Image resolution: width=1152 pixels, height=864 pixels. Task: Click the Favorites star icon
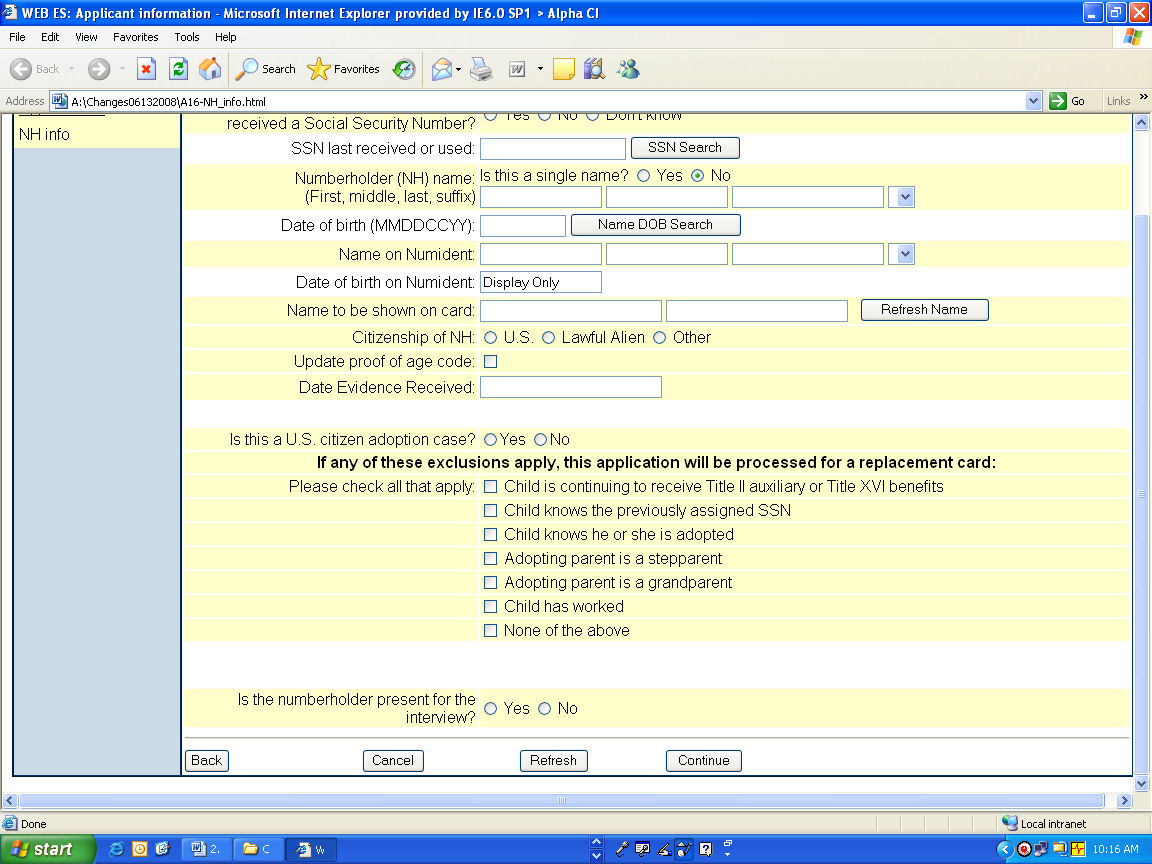click(319, 69)
